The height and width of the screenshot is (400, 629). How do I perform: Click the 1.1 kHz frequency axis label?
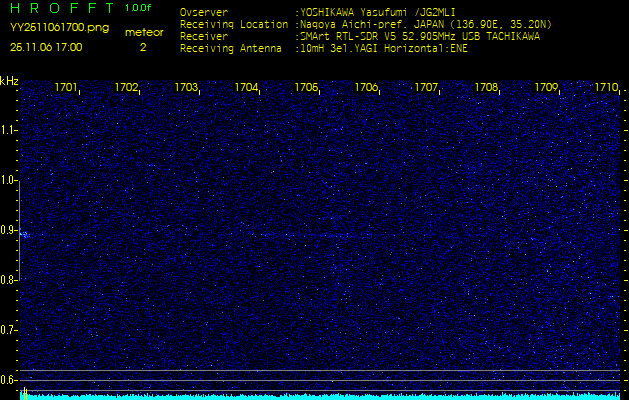coord(9,130)
